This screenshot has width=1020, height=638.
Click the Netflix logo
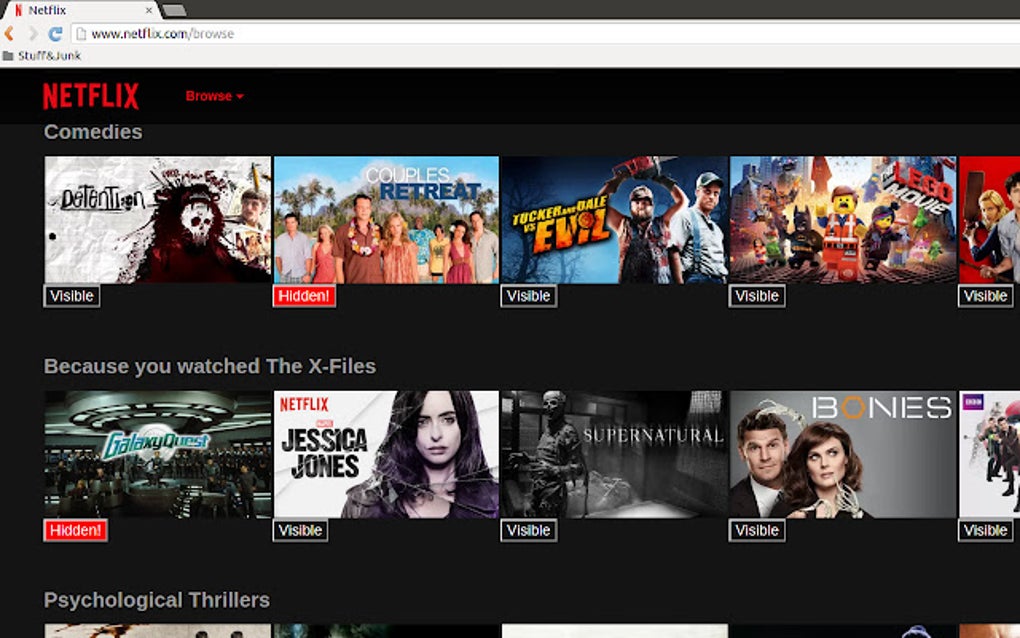[x=89, y=95]
